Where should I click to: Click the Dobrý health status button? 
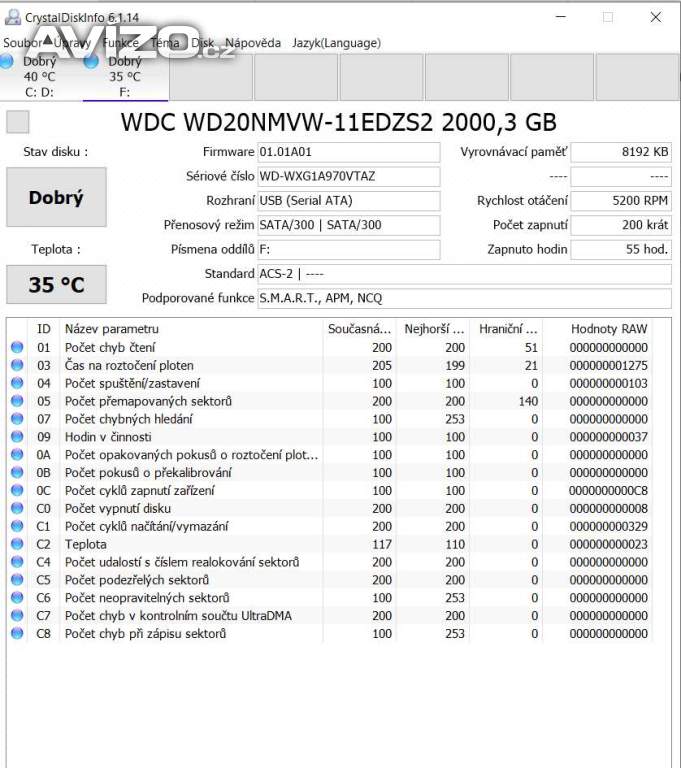coord(56,197)
